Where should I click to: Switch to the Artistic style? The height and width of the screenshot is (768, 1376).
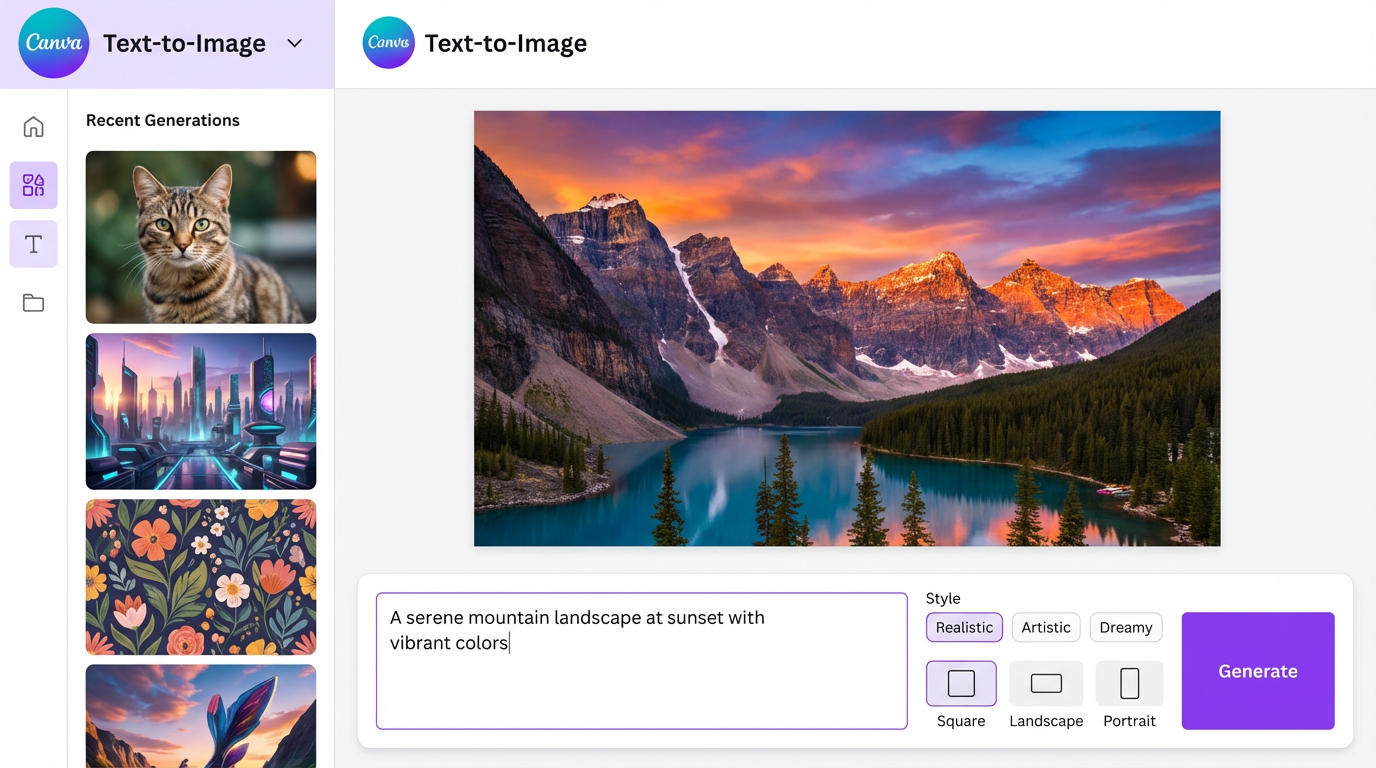[1045, 627]
